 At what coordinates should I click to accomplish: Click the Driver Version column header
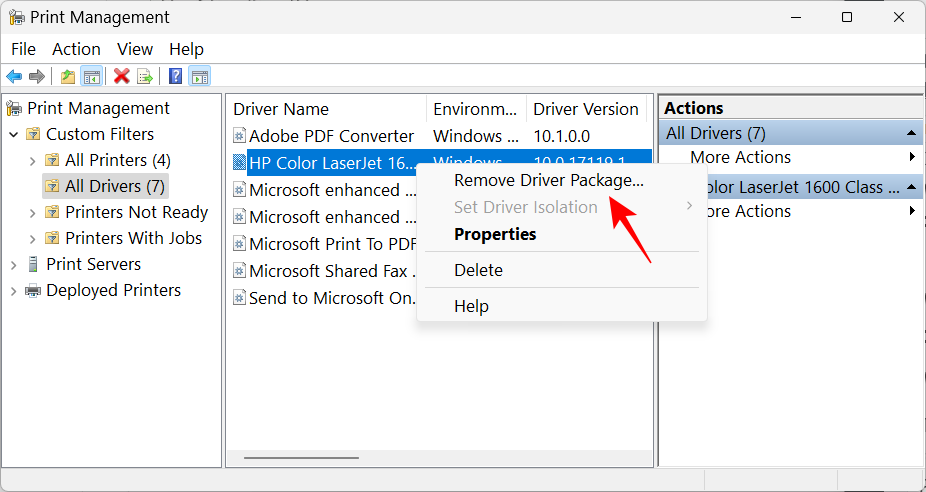[x=585, y=109]
